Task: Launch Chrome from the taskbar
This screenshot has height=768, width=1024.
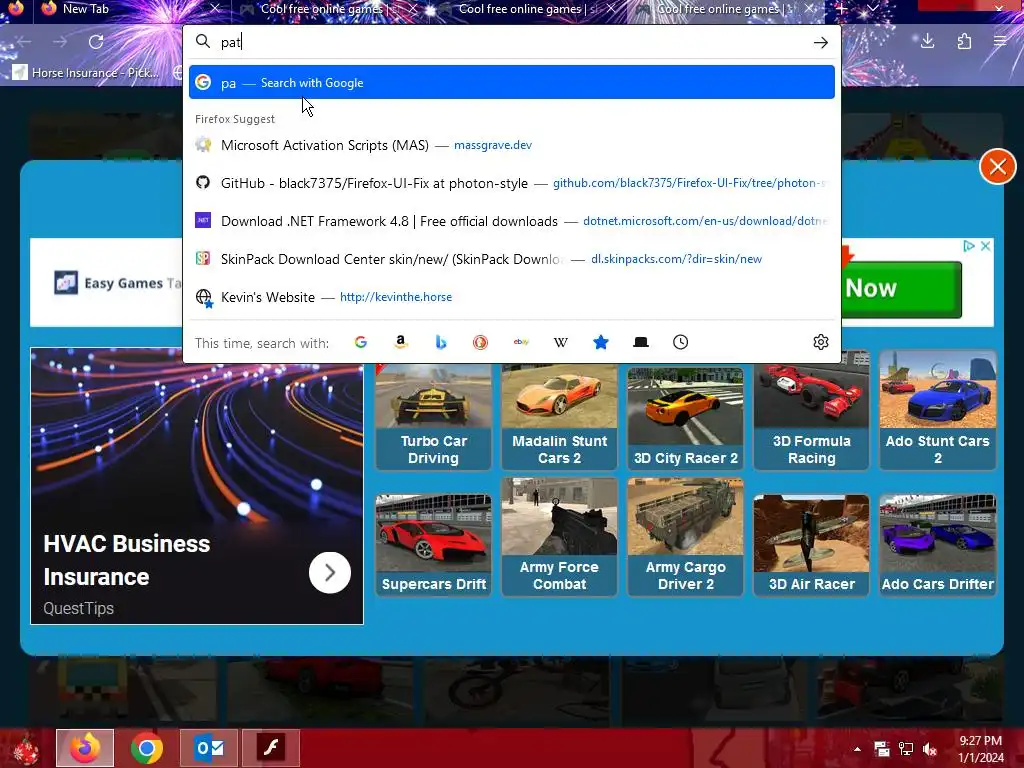Action: tap(147, 748)
